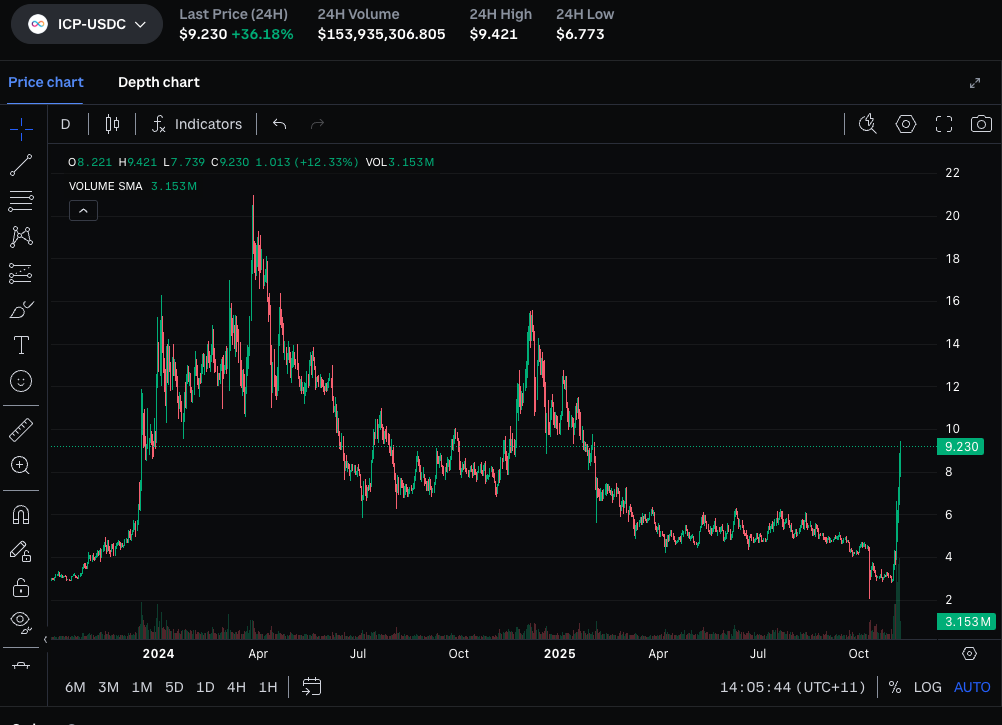1002x725 pixels.
Task: Open time axis settings gear icon
Action: tap(969, 653)
